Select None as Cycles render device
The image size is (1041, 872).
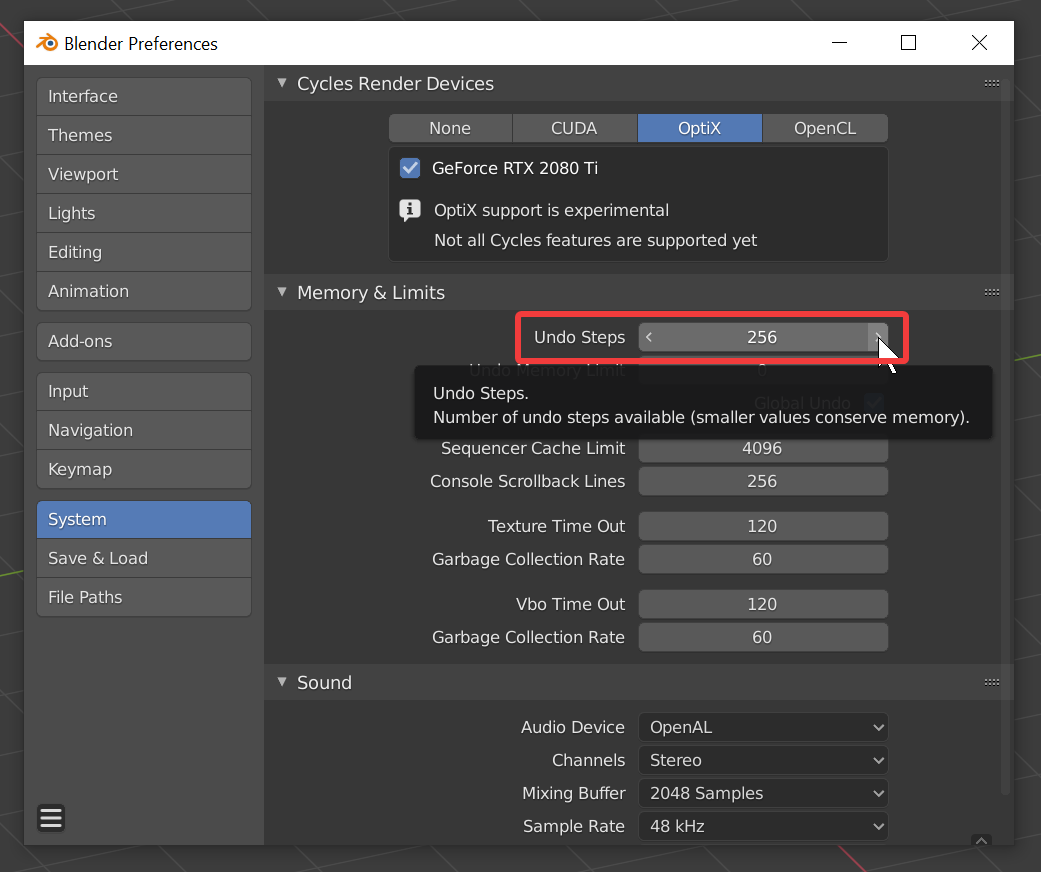click(x=450, y=128)
